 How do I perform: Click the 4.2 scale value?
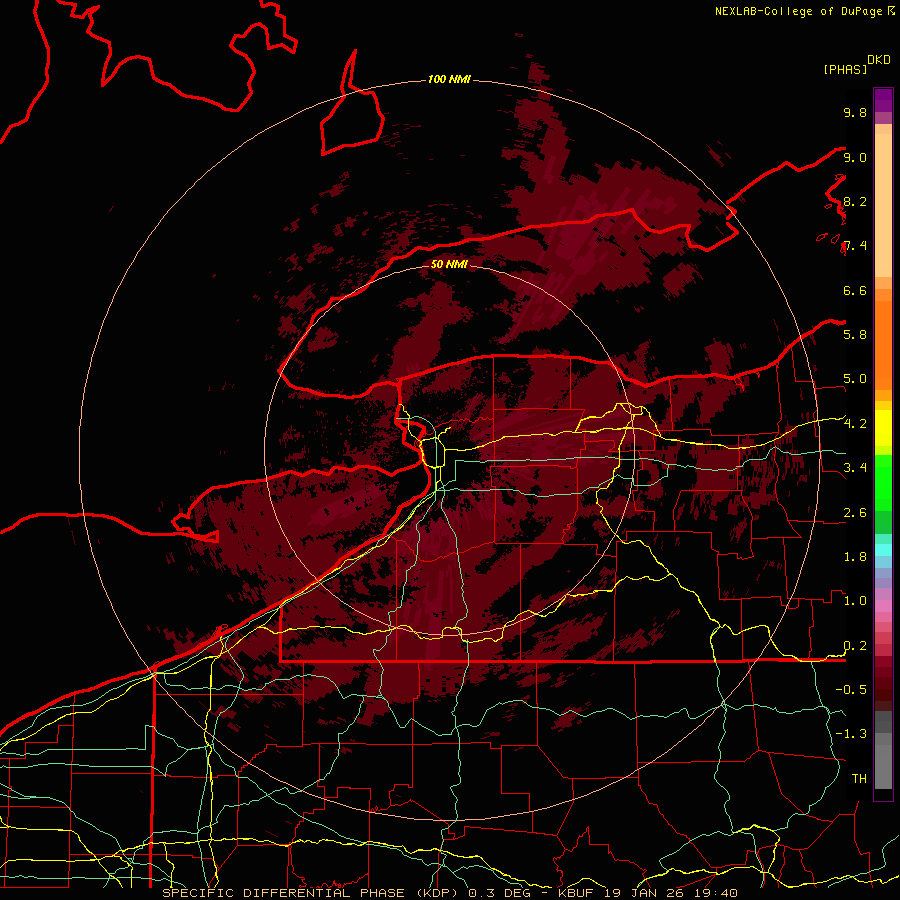coord(855,424)
